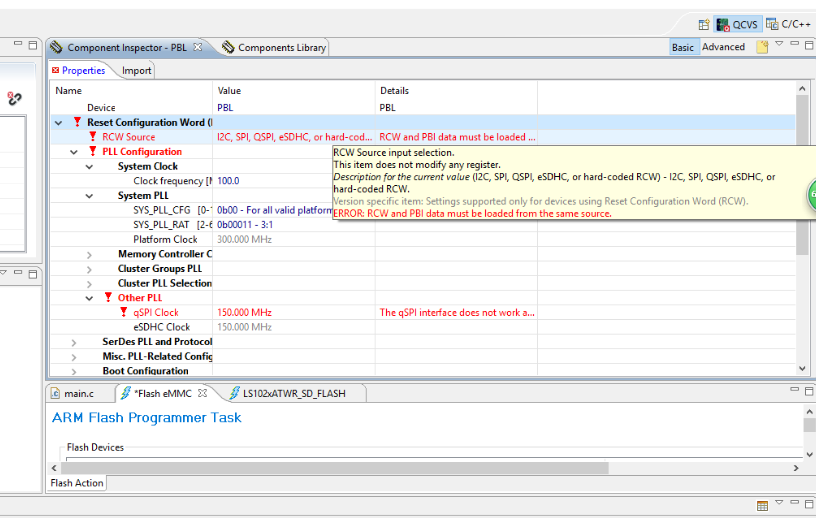Expand the Memory Controller group
Image resolution: width=816 pixels, height=518 pixels.
[90, 255]
